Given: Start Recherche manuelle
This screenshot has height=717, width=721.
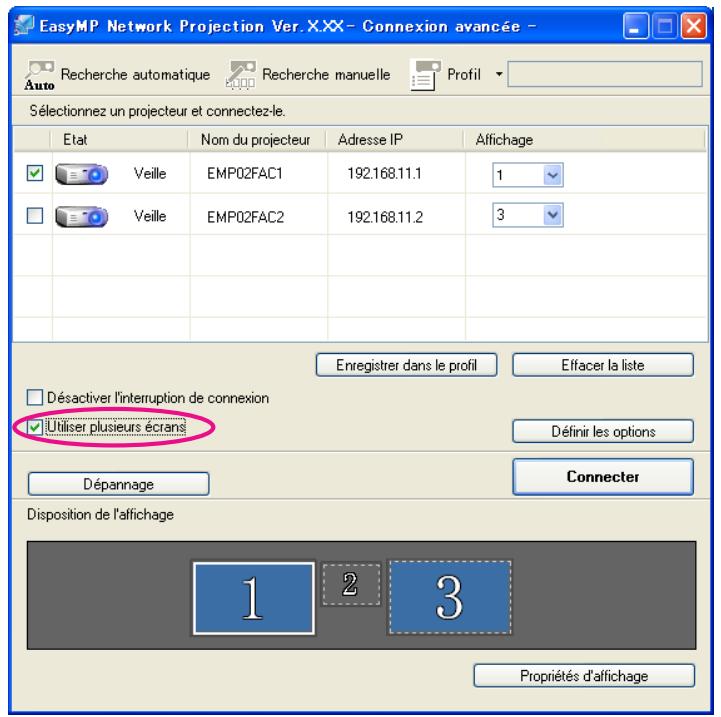Looking at the screenshot, I should pyautogui.click(x=326, y=75).
